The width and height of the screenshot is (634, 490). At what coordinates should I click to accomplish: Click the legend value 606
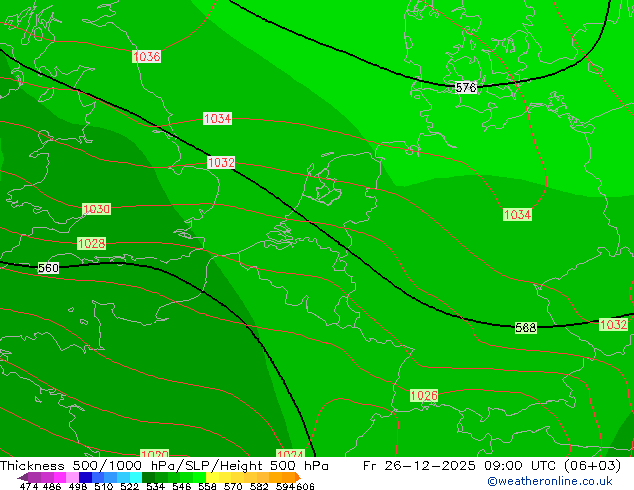point(305,486)
